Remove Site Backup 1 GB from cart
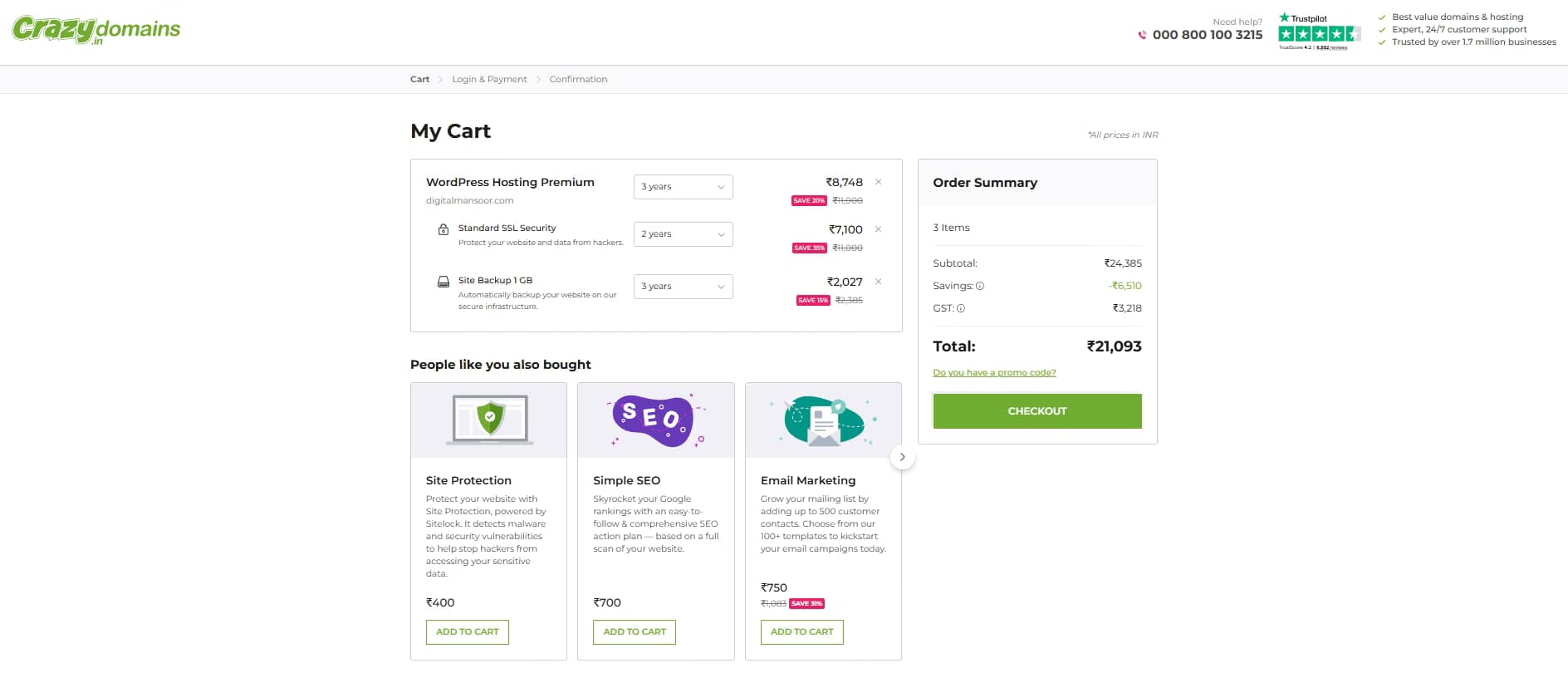Image resolution: width=1568 pixels, height=673 pixels. (878, 282)
